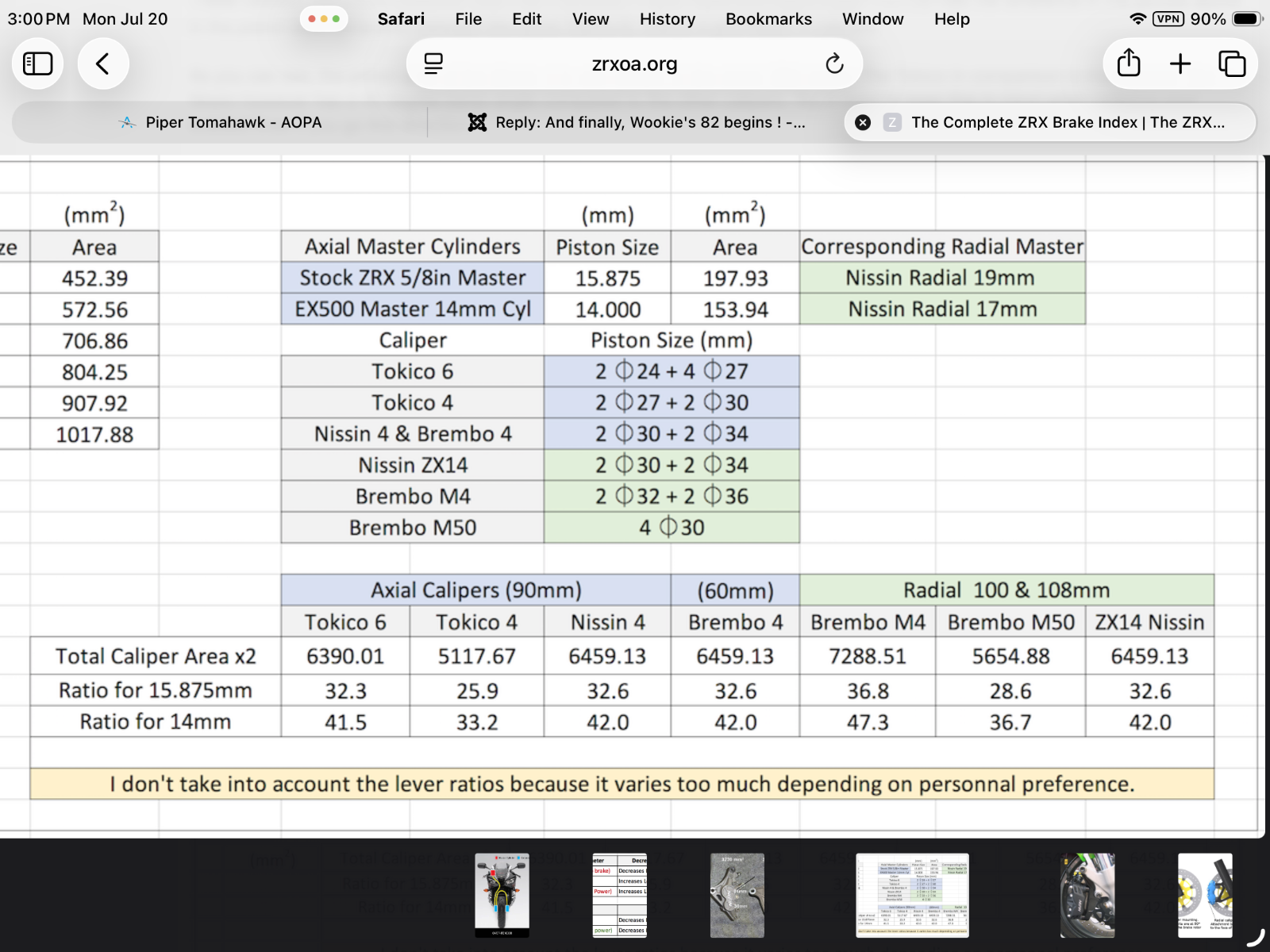Open page reader options icon
The width and height of the screenshot is (1270, 952).
[x=433, y=63]
